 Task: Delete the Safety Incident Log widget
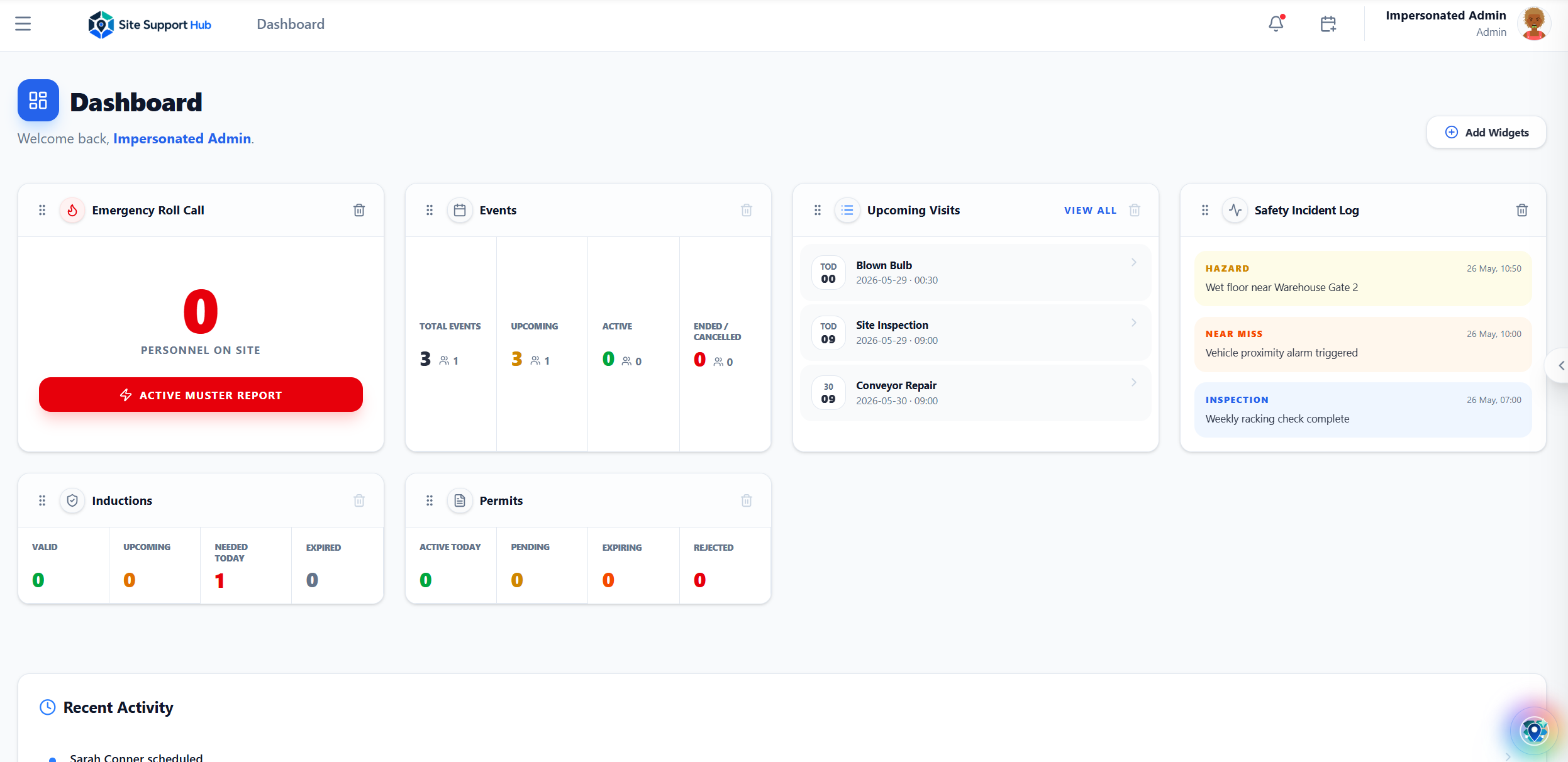click(1522, 210)
